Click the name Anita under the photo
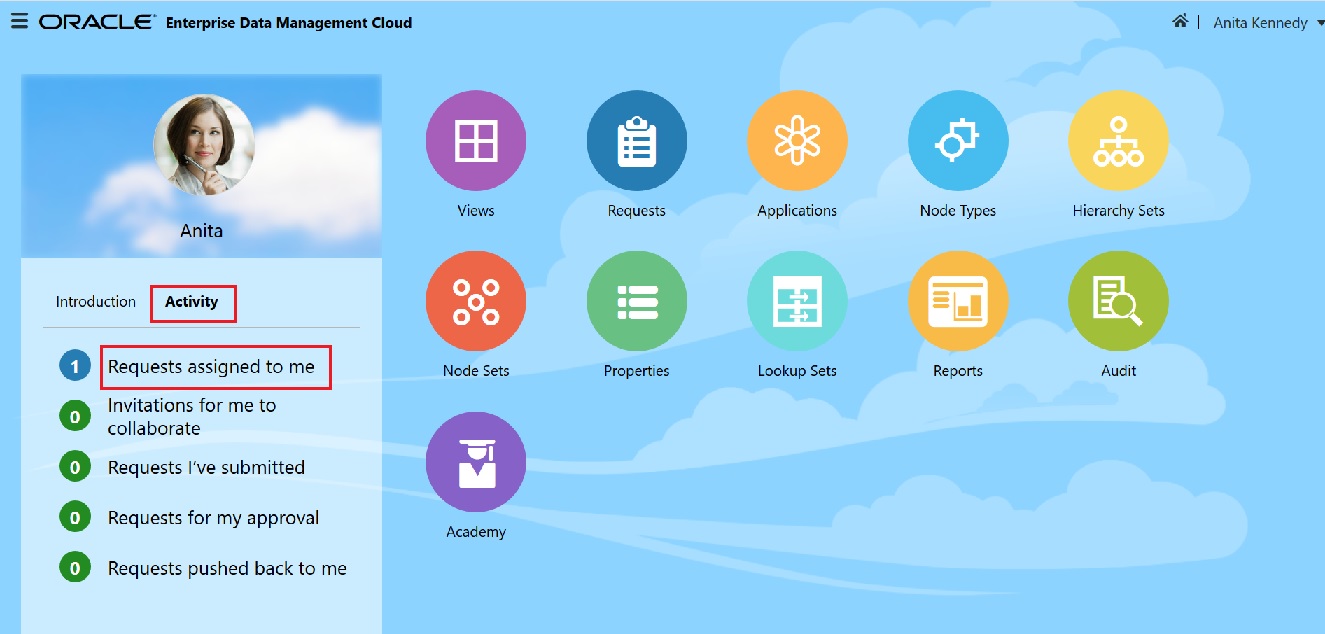This screenshot has width=1325, height=634. (202, 230)
